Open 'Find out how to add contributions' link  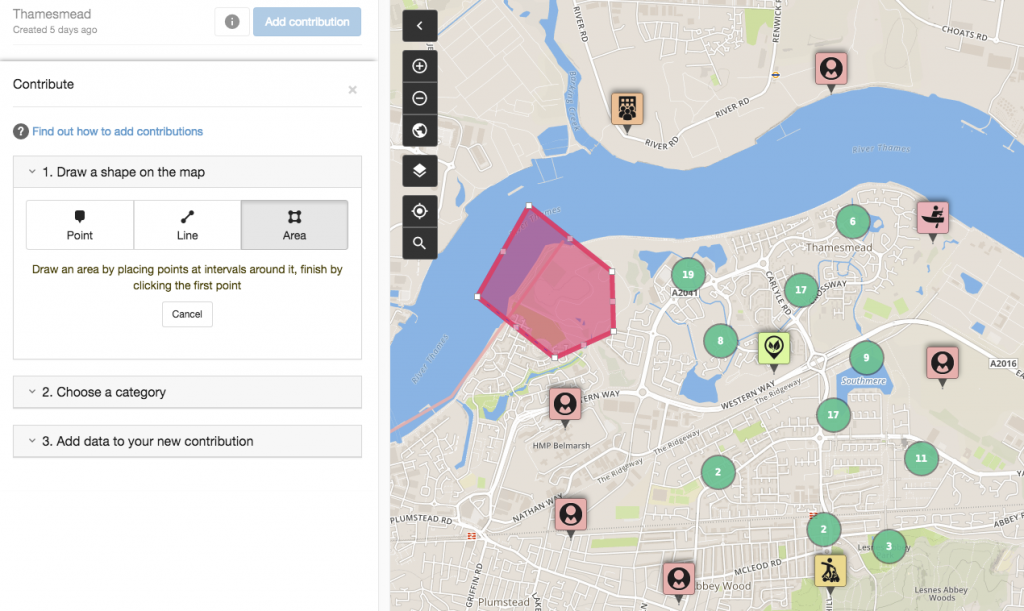tap(116, 131)
